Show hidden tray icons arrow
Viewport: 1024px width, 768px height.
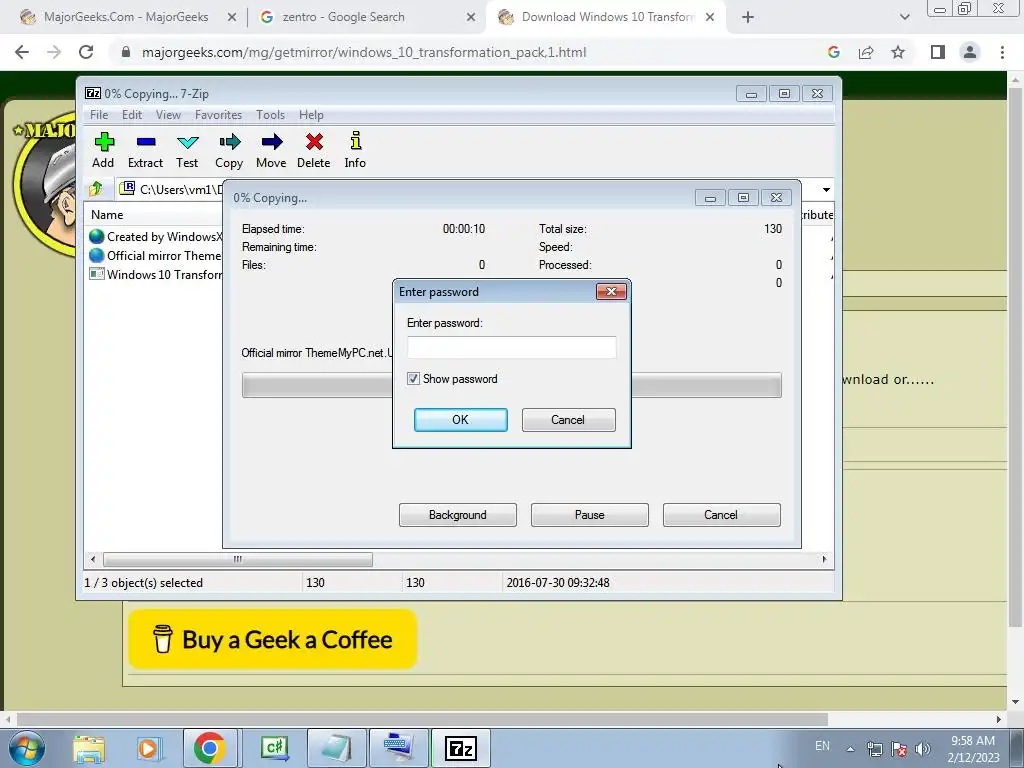pyautogui.click(x=850, y=749)
